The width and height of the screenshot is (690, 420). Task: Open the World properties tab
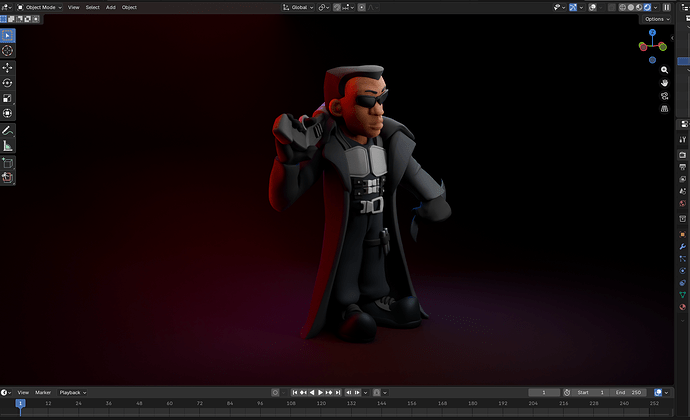[x=683, y=203]
